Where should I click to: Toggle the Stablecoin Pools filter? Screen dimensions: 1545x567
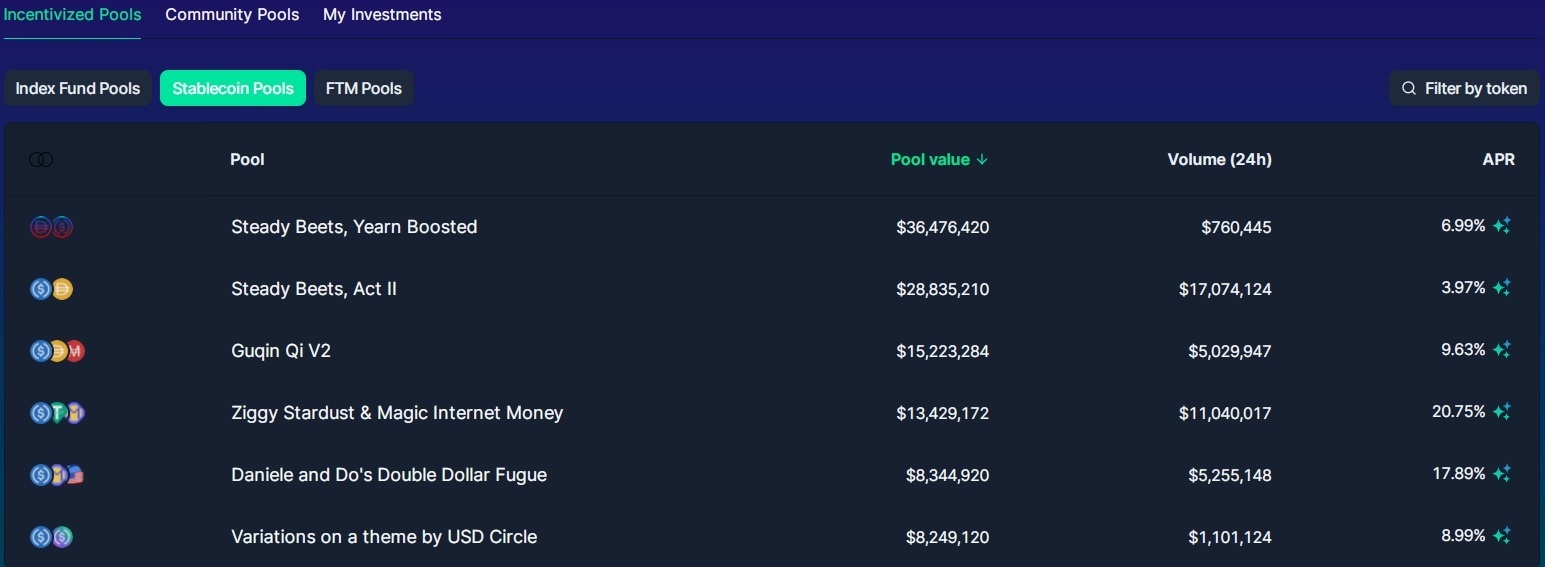tap(233, 88)
